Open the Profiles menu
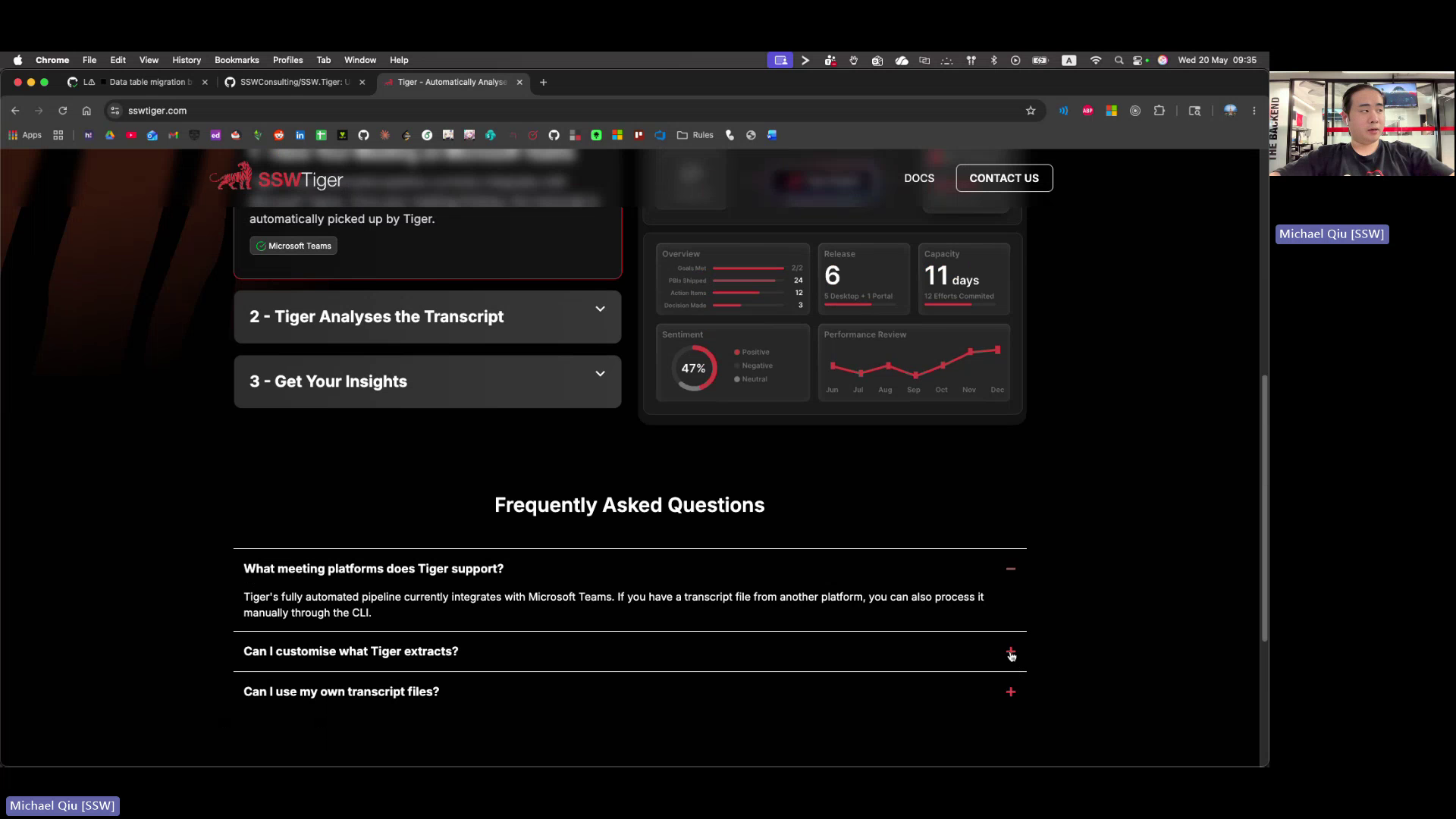 point(287,60)
